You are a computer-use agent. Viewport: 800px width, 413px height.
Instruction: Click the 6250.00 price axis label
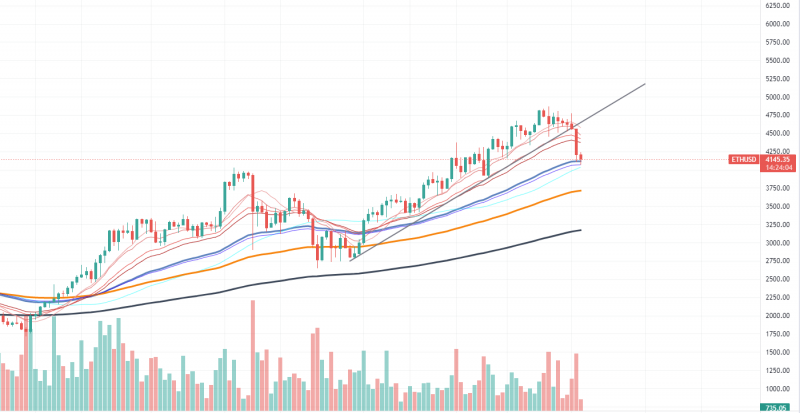tap(777, 5)
